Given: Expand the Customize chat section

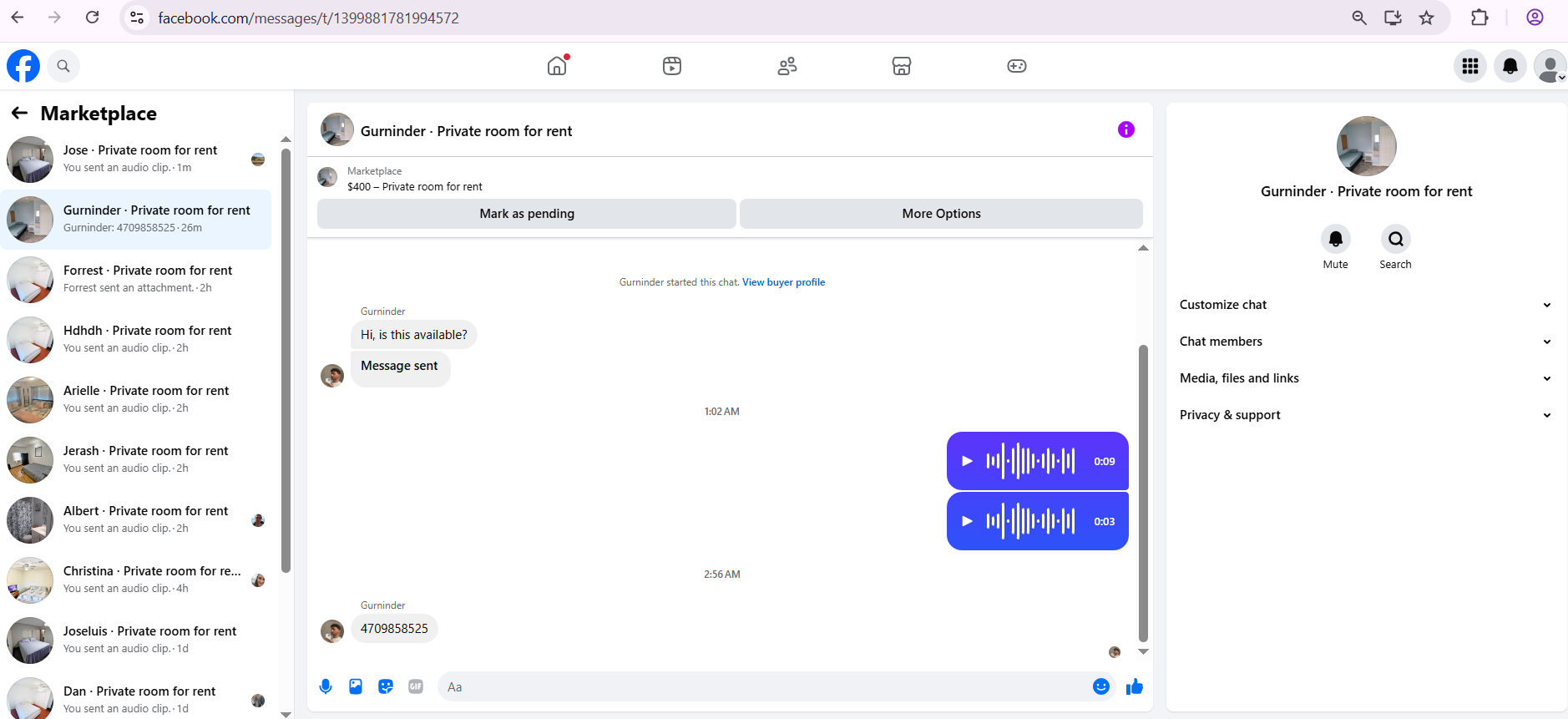Looking at the screenshot, I should pyautogui.click(x=1366, y=305).
